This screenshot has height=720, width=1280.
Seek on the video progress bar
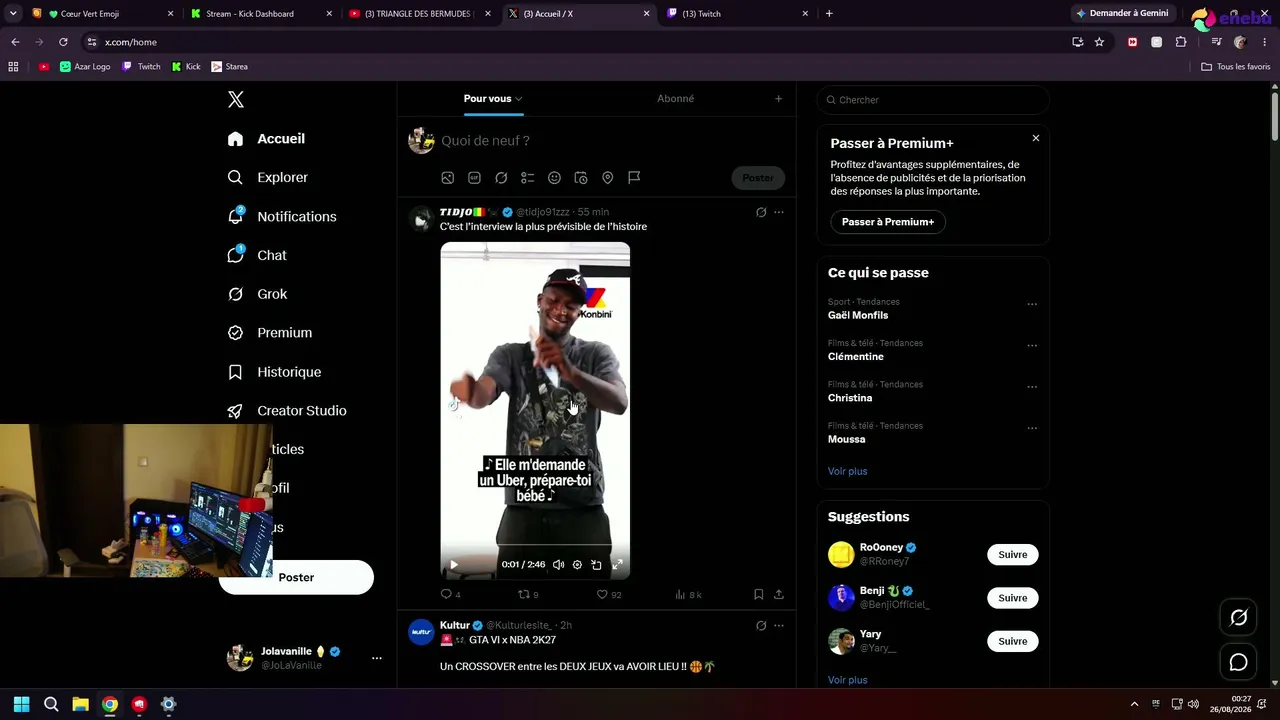point(535,546)
